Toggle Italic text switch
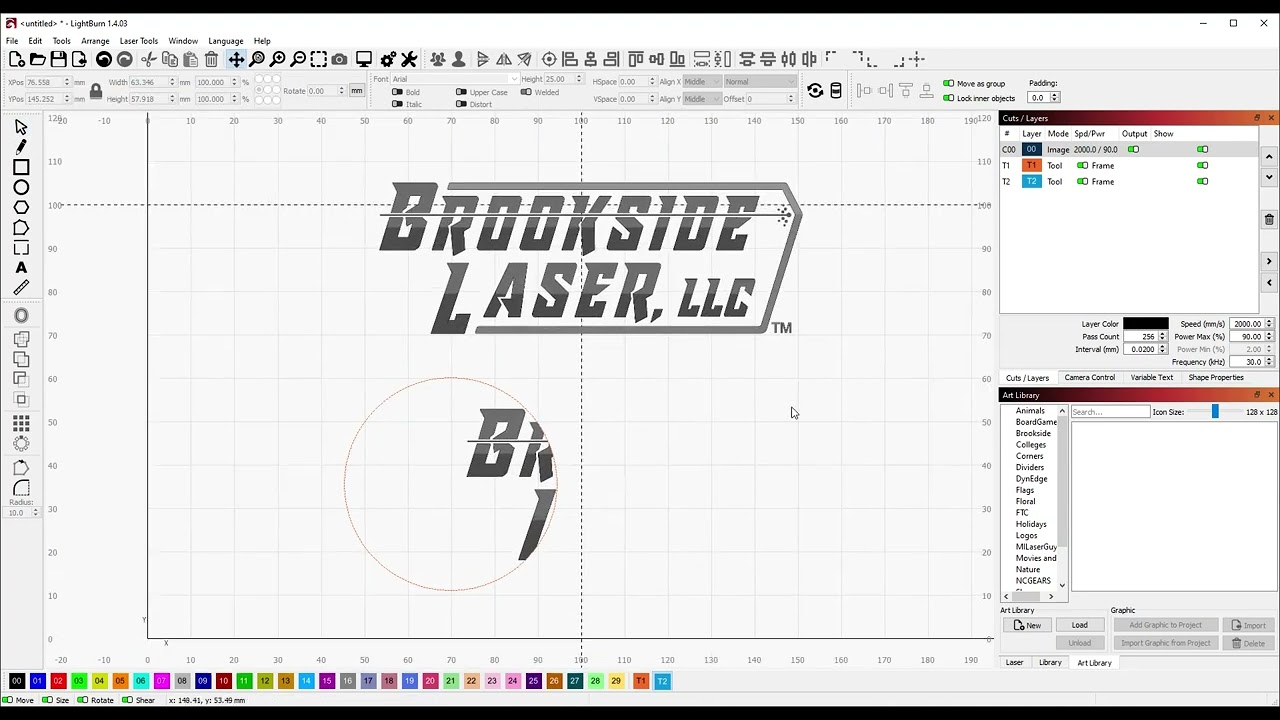This screenshot has height=720, width=1280. click(x=398, y=104)
